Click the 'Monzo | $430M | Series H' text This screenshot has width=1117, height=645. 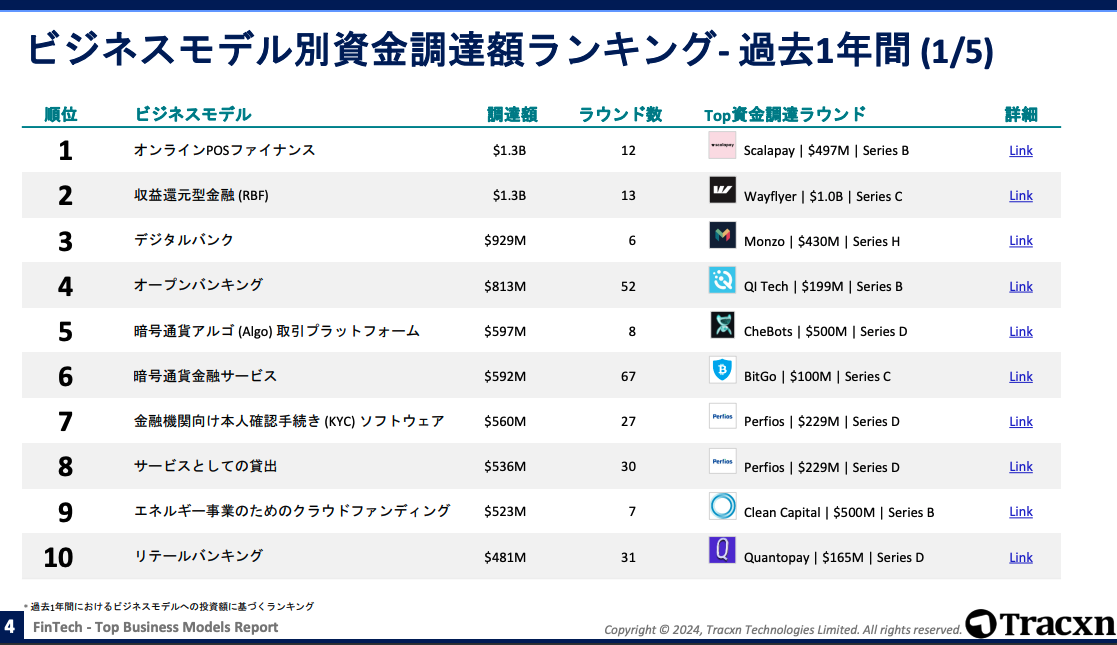(821, 242)
